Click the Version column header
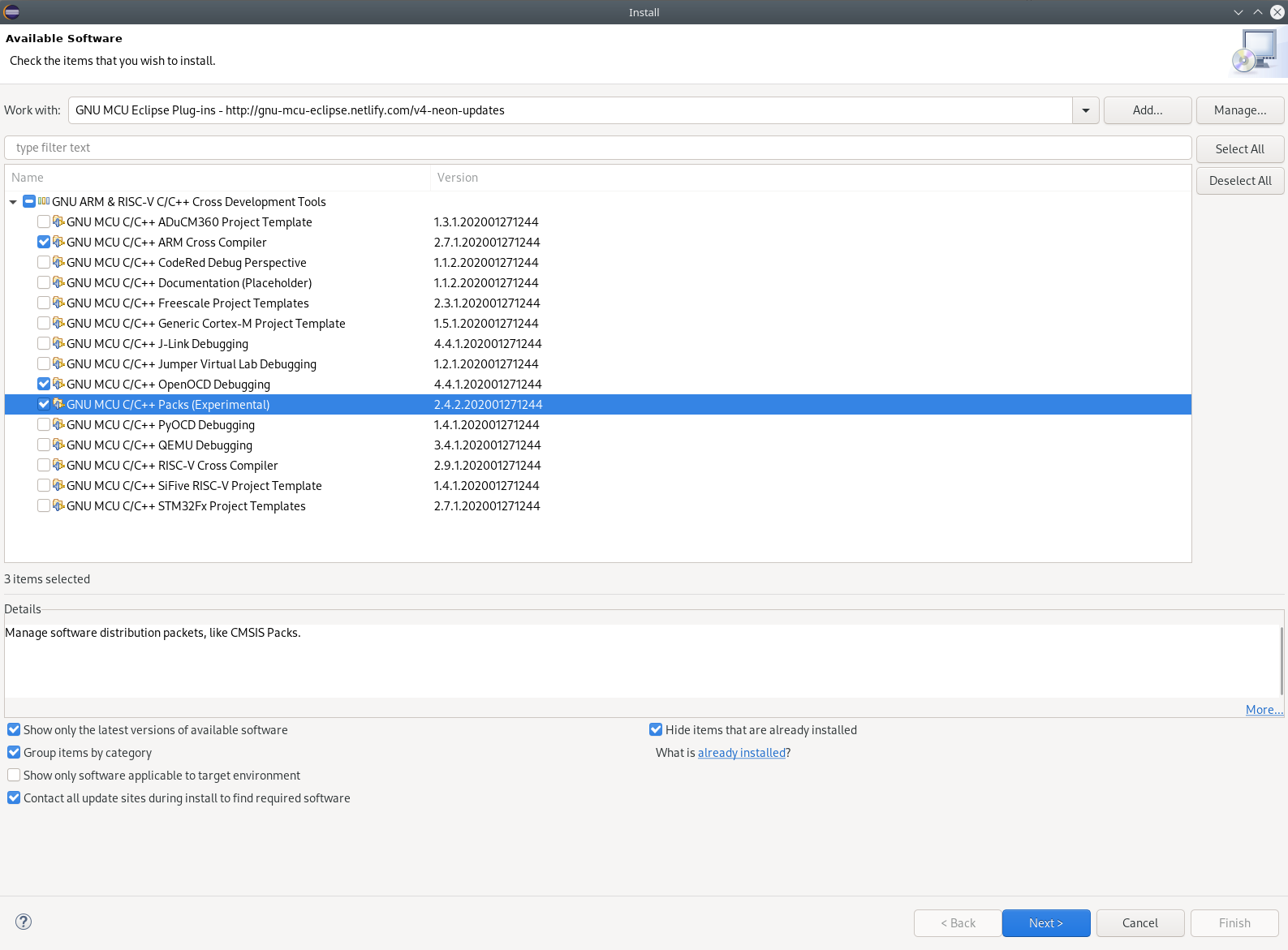This screenshot has width=1288, height=950. tap(810, 178)
